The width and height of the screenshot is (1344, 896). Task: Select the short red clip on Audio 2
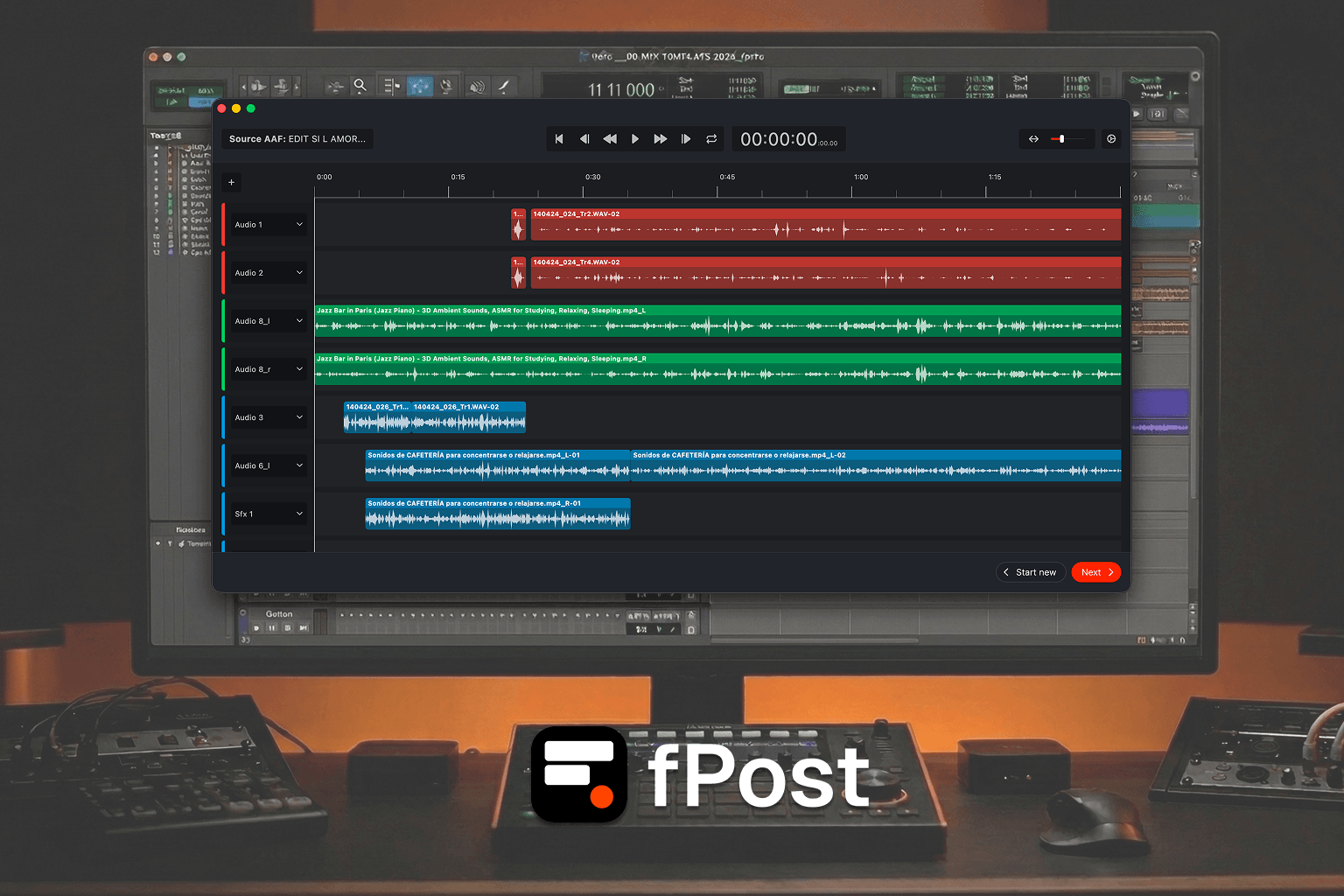pos(518,273)
